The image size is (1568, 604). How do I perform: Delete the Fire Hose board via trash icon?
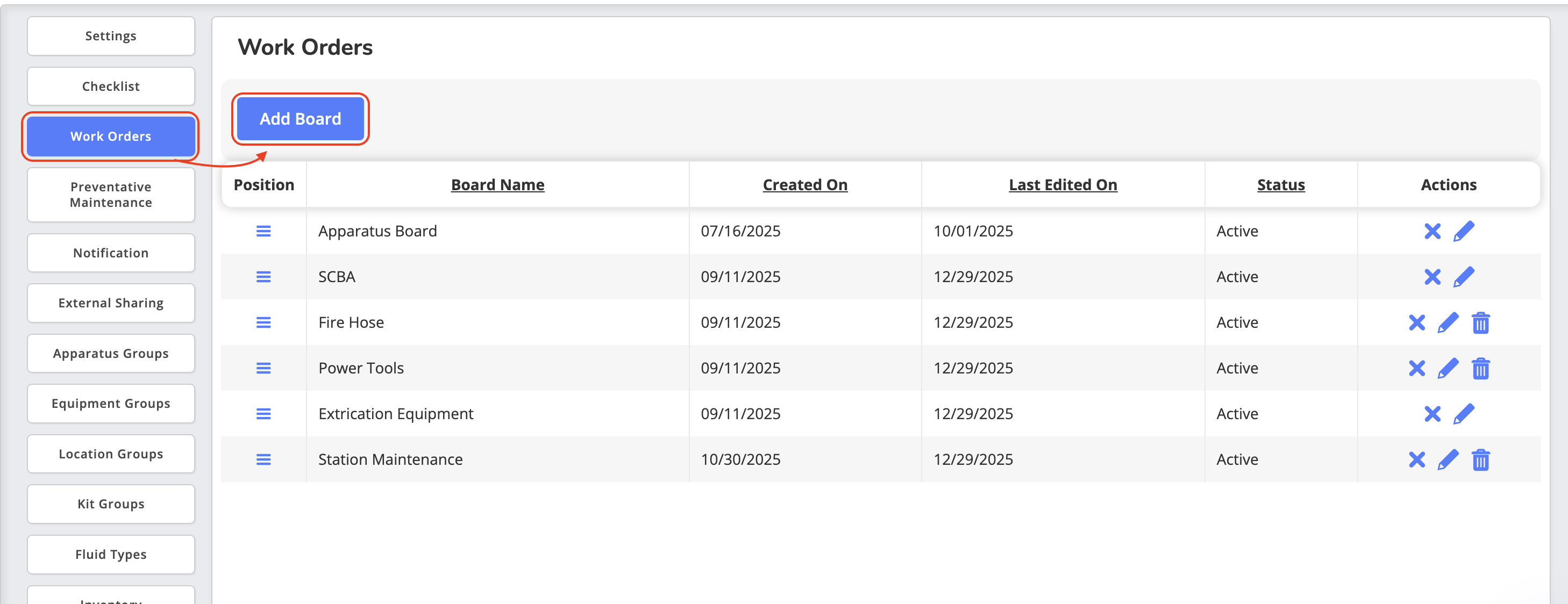1480,322
